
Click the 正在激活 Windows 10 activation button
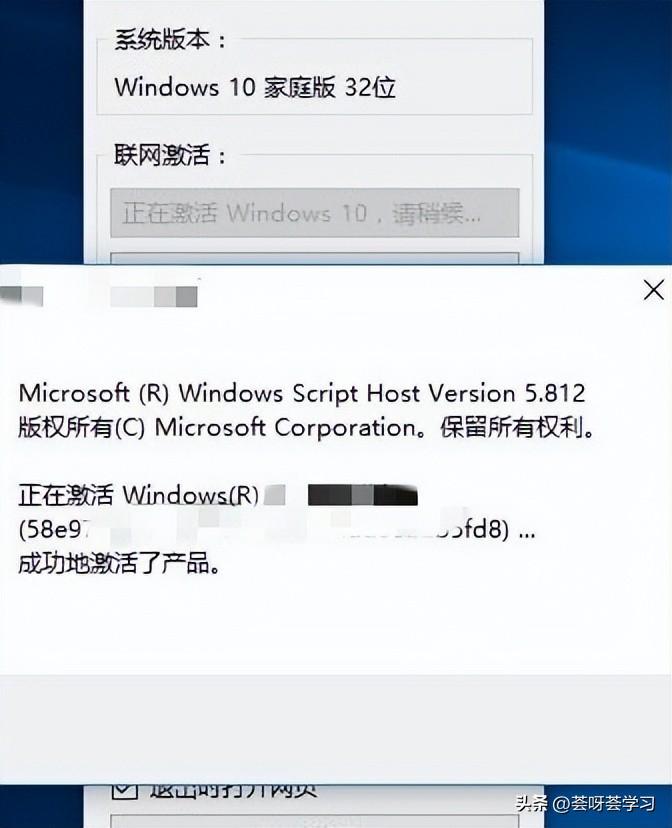[315, 213]
